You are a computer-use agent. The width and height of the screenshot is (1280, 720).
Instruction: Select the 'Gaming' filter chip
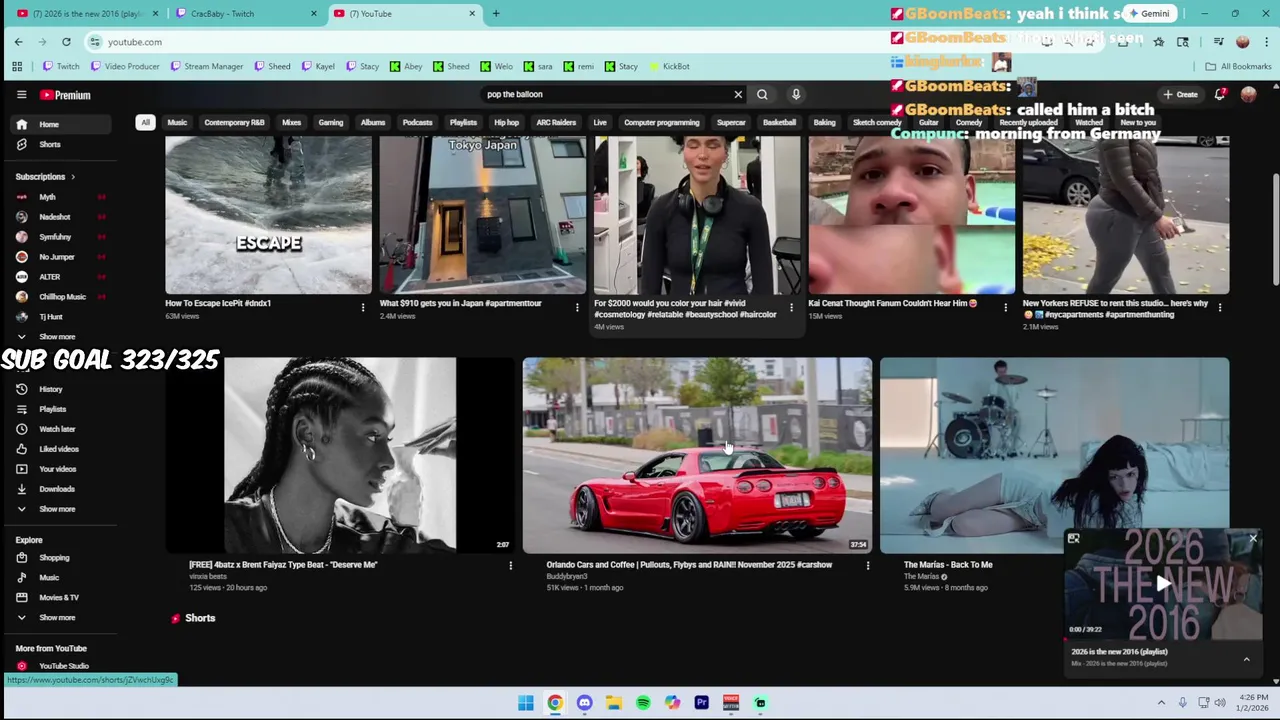click(331, 122)
